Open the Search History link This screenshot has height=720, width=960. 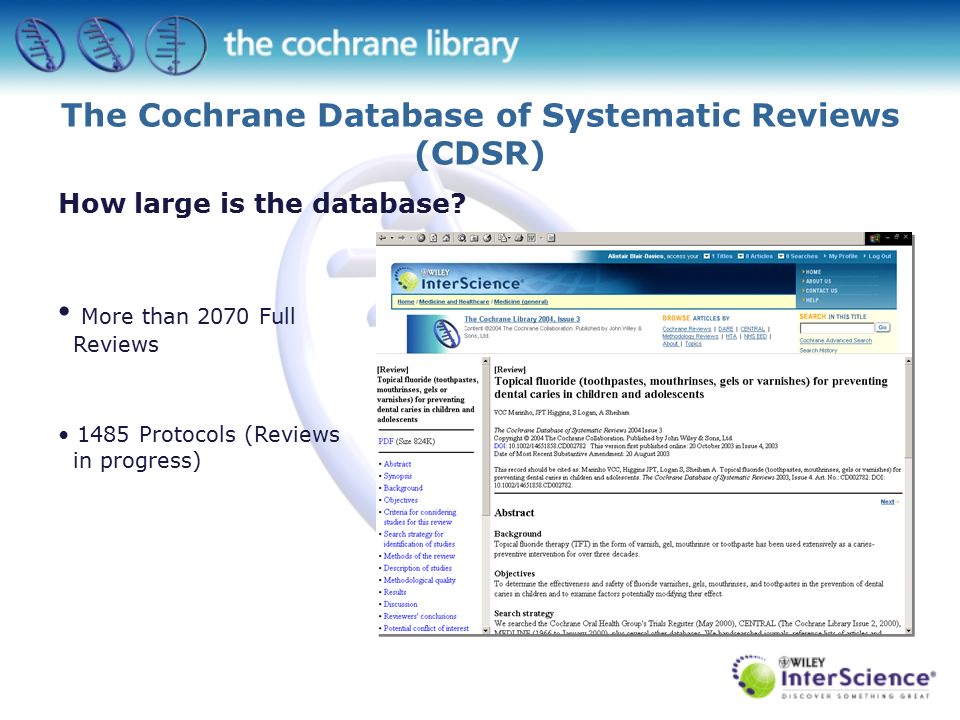tap(818, 350)
